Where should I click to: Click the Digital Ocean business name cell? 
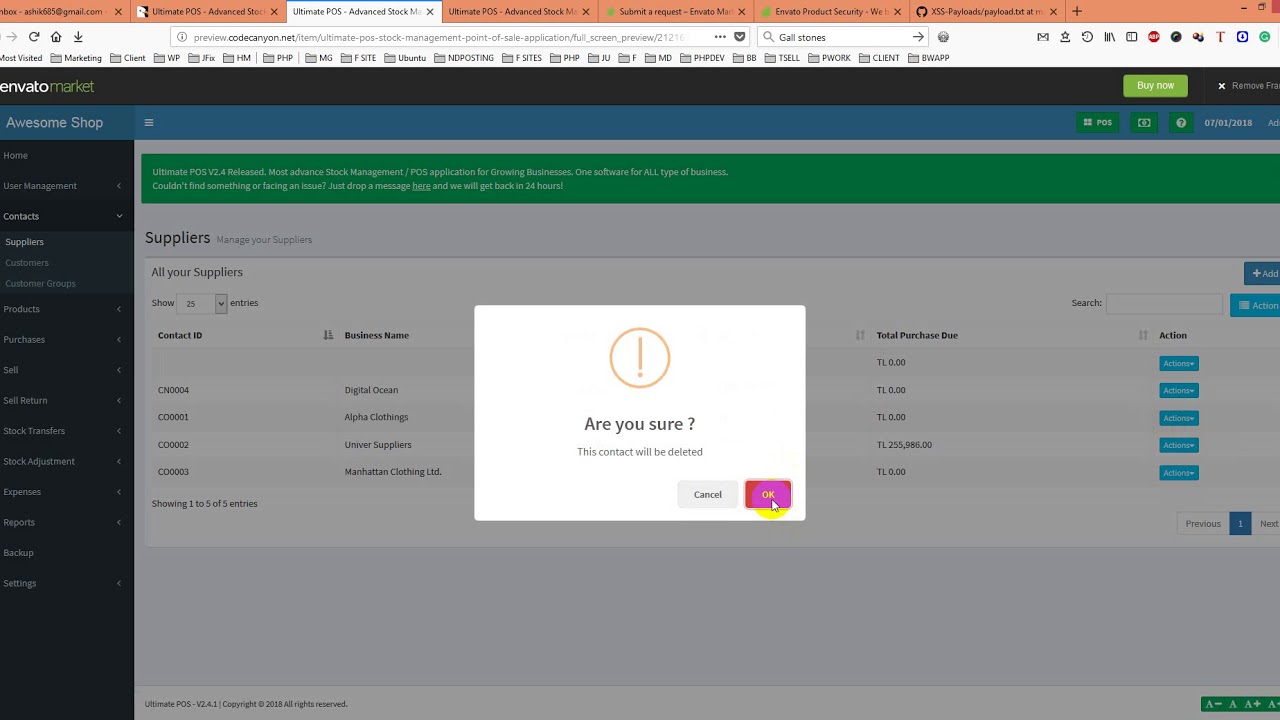tap(371, 390)
